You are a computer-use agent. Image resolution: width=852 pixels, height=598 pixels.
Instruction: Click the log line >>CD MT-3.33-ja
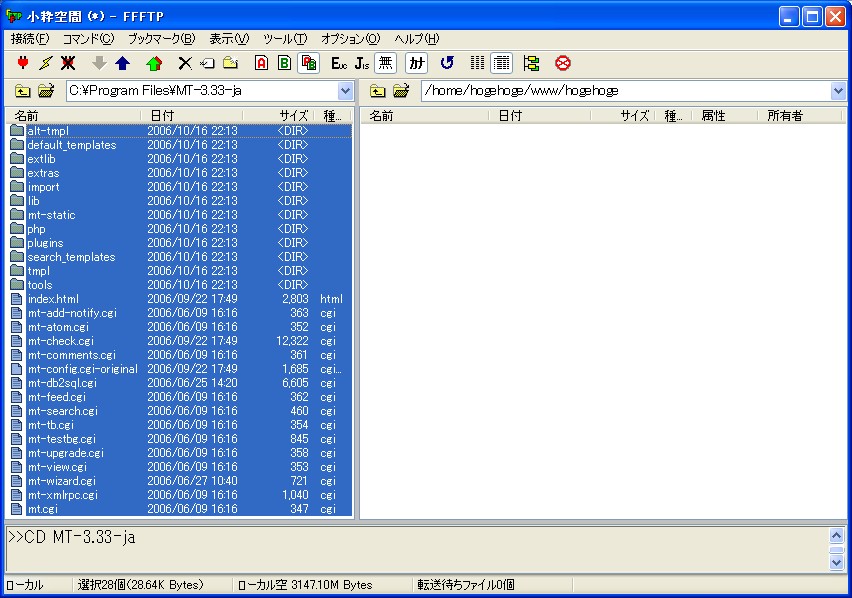click(x=72, y=537)
